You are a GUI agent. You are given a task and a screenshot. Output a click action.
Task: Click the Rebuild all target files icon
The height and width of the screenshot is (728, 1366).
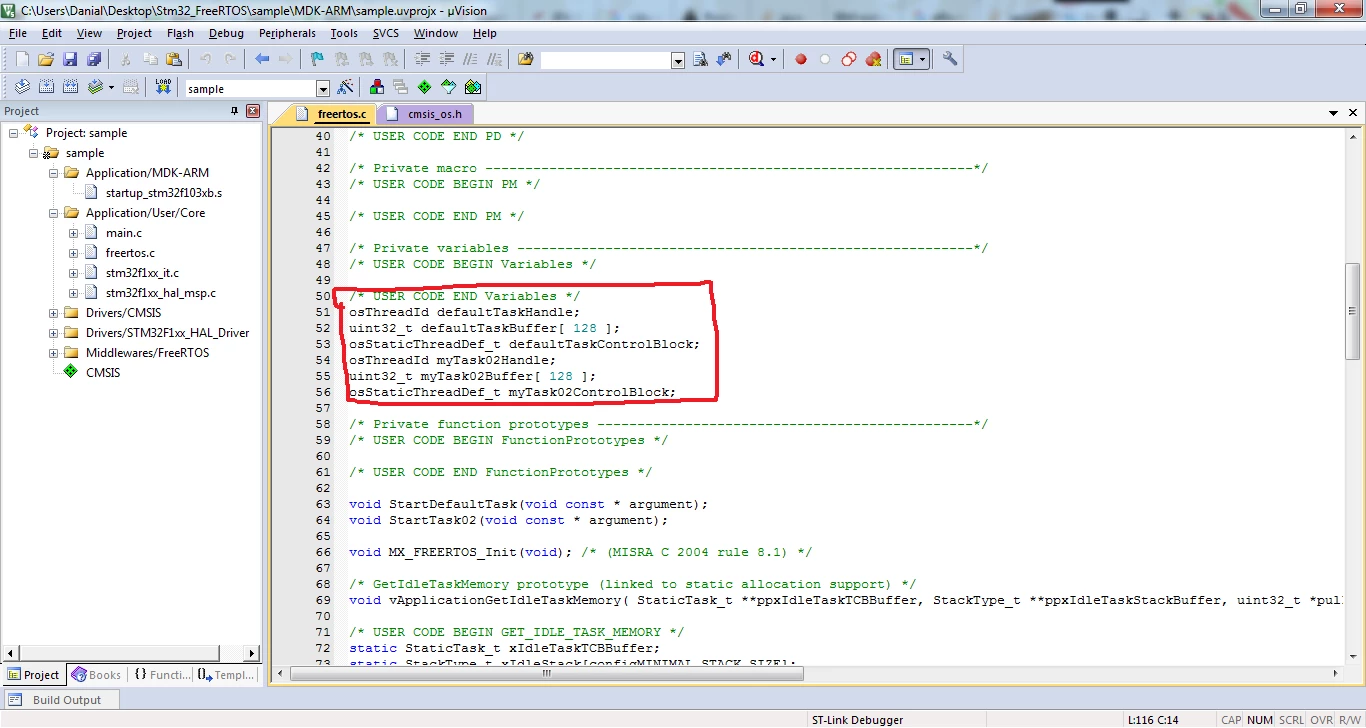(x=70, y=87)
